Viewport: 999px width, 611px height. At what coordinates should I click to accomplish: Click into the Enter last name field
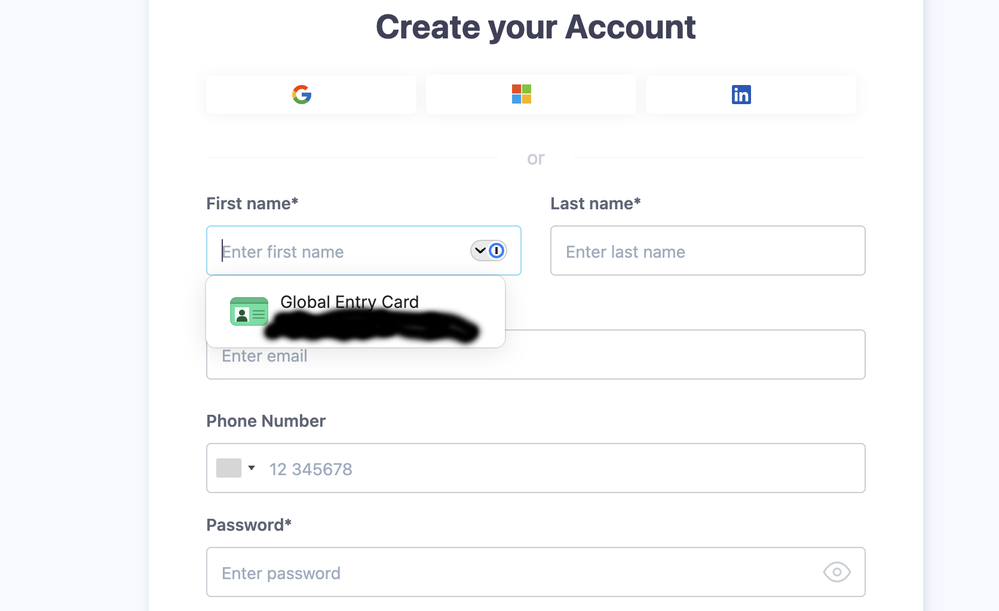coord(707,251)
